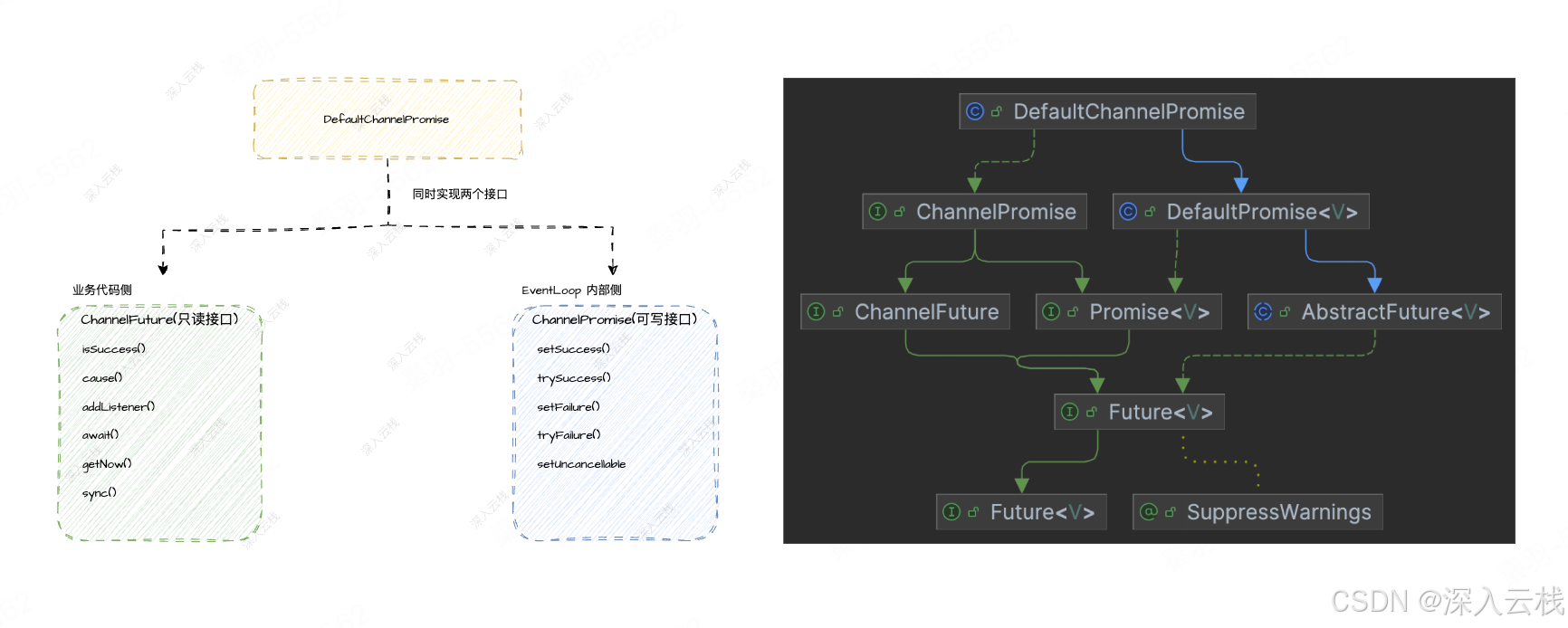This screenshot has height=628, width=1568.
Task: Click the tryFailure() method entry
Action: (569, 435)
